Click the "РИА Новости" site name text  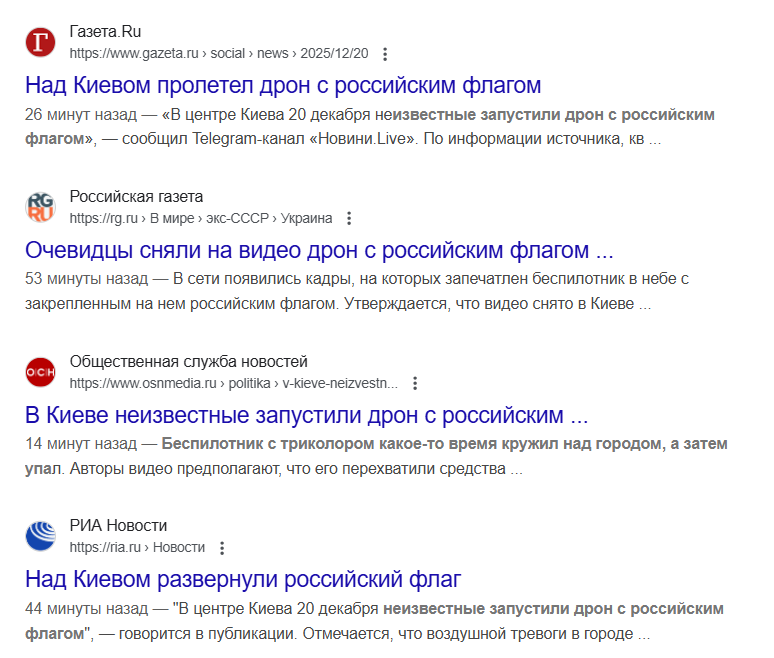(118, 526)
